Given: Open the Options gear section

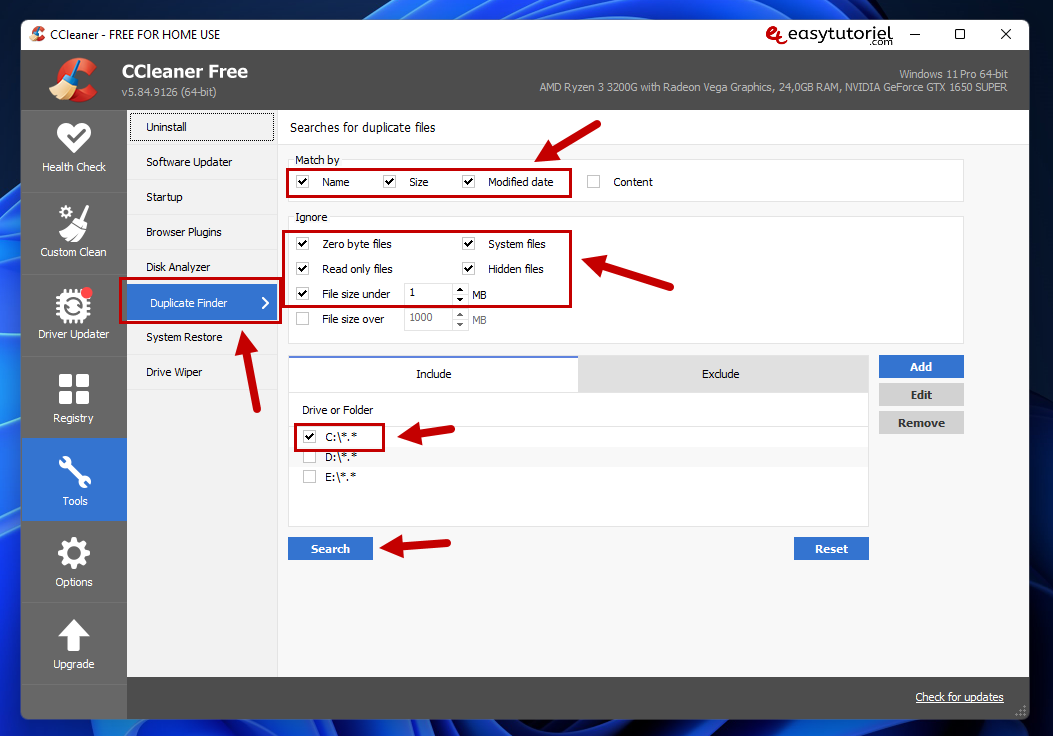Looking at the screenshot, I should [x=74, y=561].
